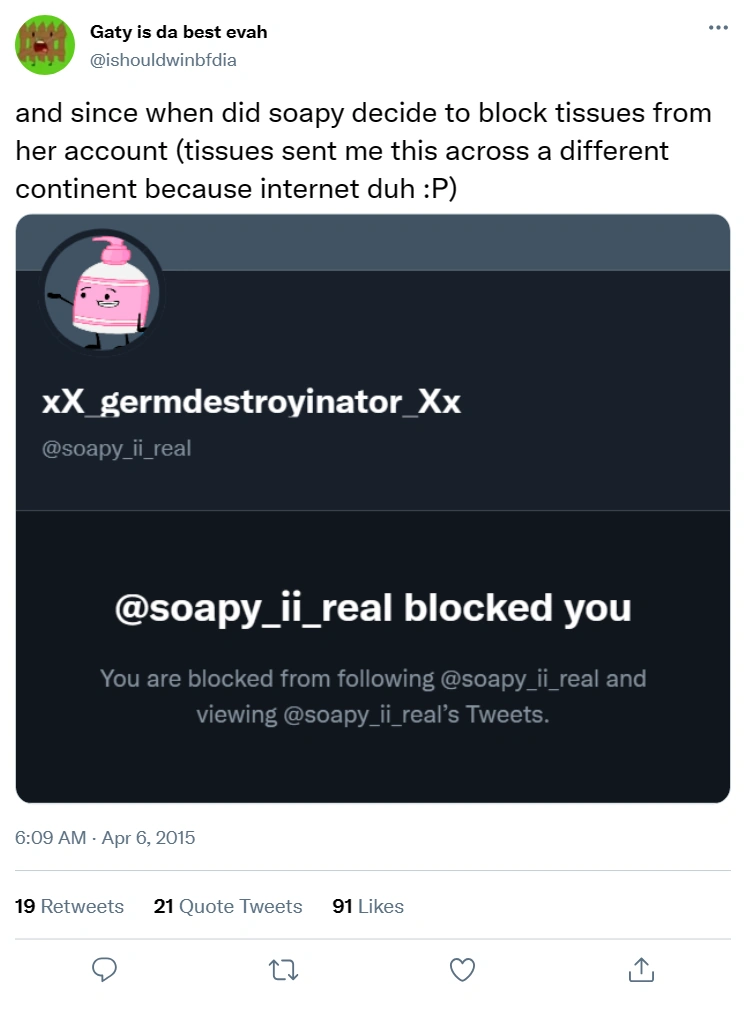This screenshot has height=1015, width=746.
Task: Open the "Gaty is da best evah" profile name
Action: (x=178, y=32)
